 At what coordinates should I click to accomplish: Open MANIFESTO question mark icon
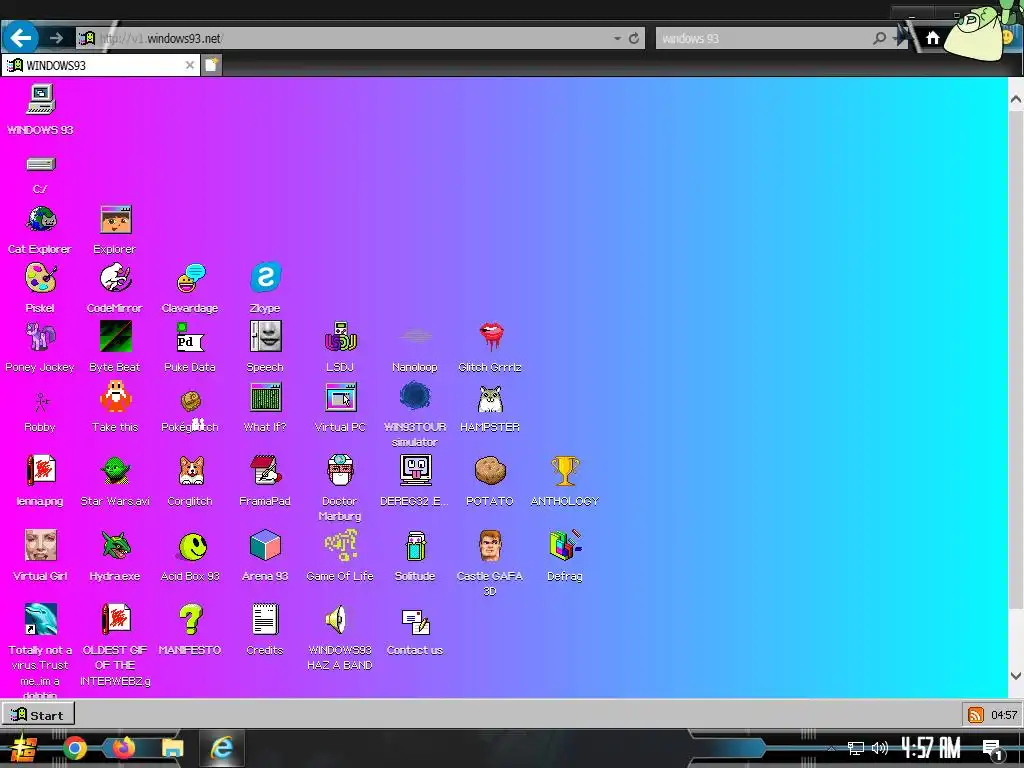pyautogui.click(x=191, y=619)
